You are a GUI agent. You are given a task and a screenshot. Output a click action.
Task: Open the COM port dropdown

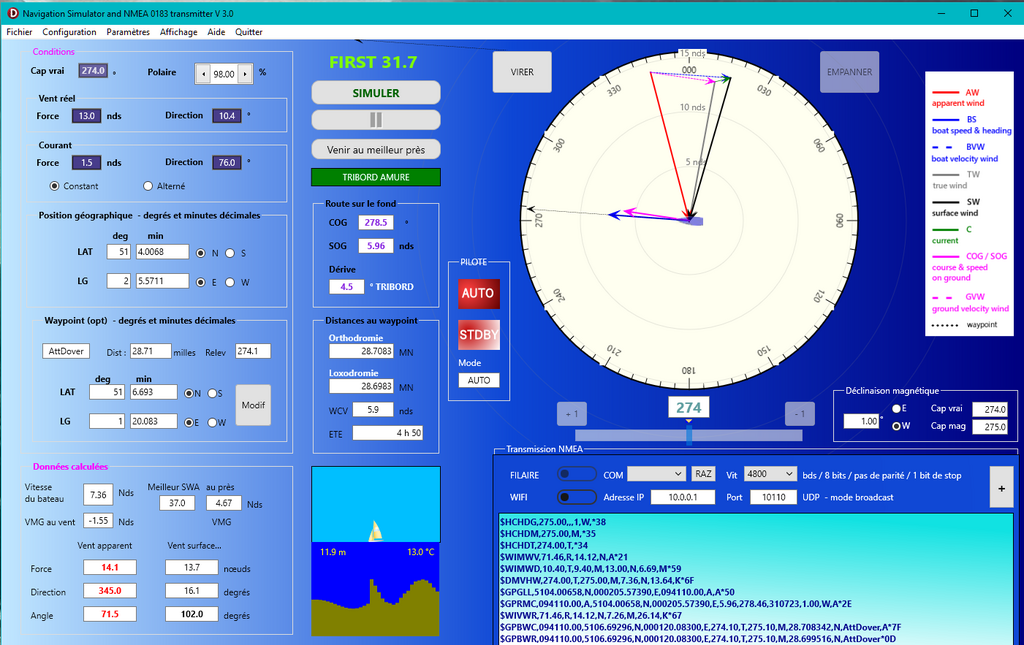click(656, 474)
